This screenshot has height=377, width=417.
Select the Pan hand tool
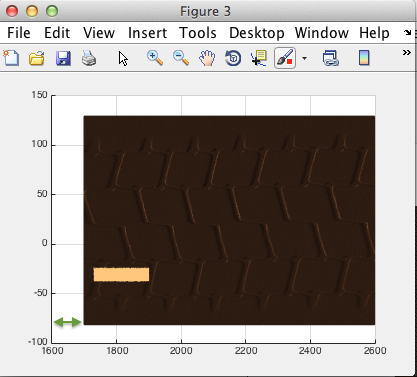coord(207,58)
